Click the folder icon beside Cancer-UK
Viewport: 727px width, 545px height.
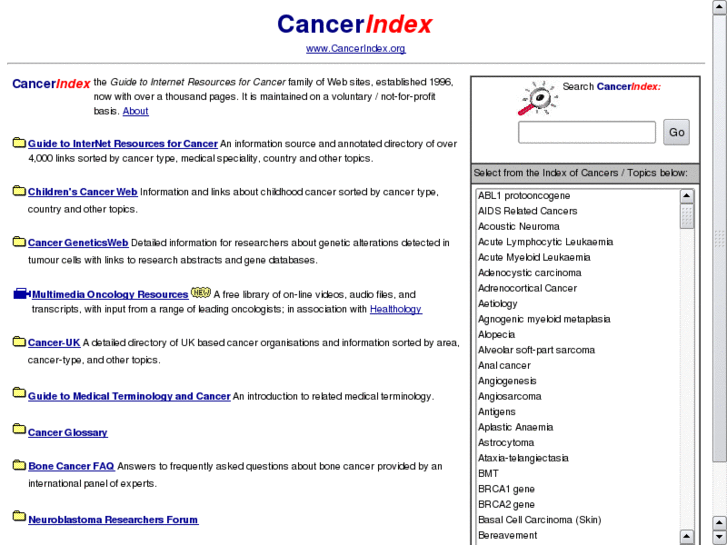19,342
